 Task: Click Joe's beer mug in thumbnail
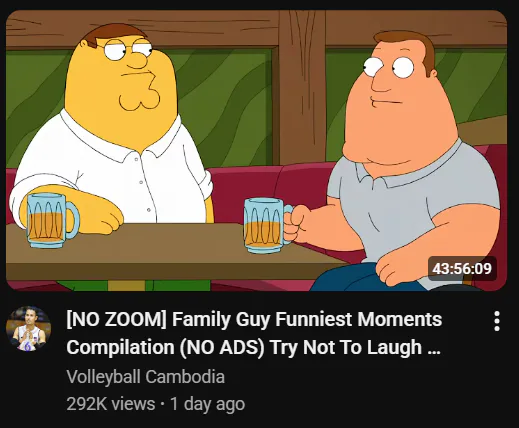coord(267,226)
